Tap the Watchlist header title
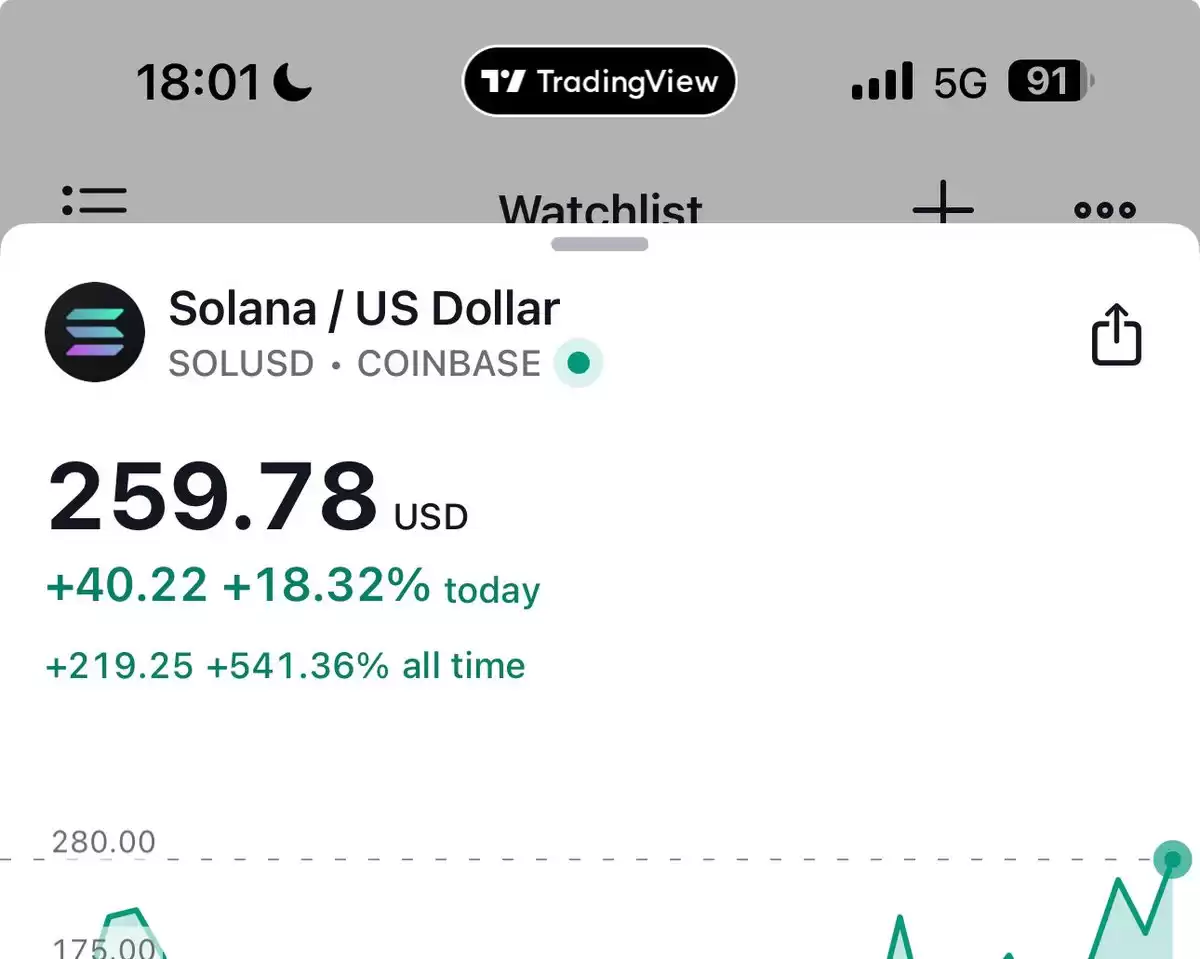 pos(600,208)
